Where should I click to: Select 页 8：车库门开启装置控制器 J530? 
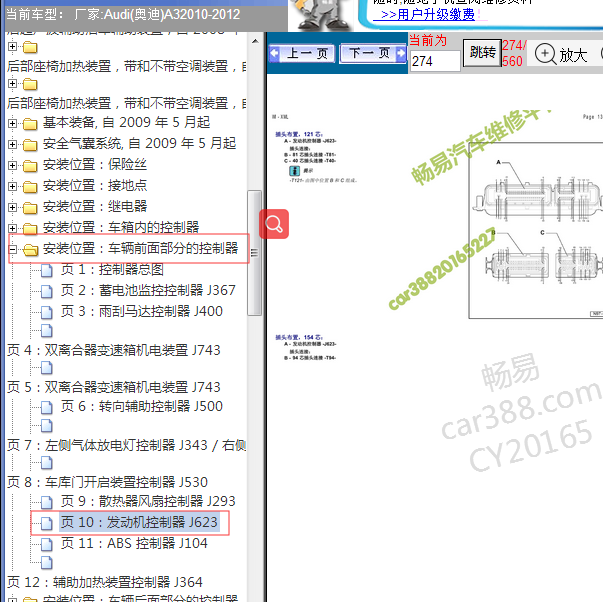tap(107, 482)
